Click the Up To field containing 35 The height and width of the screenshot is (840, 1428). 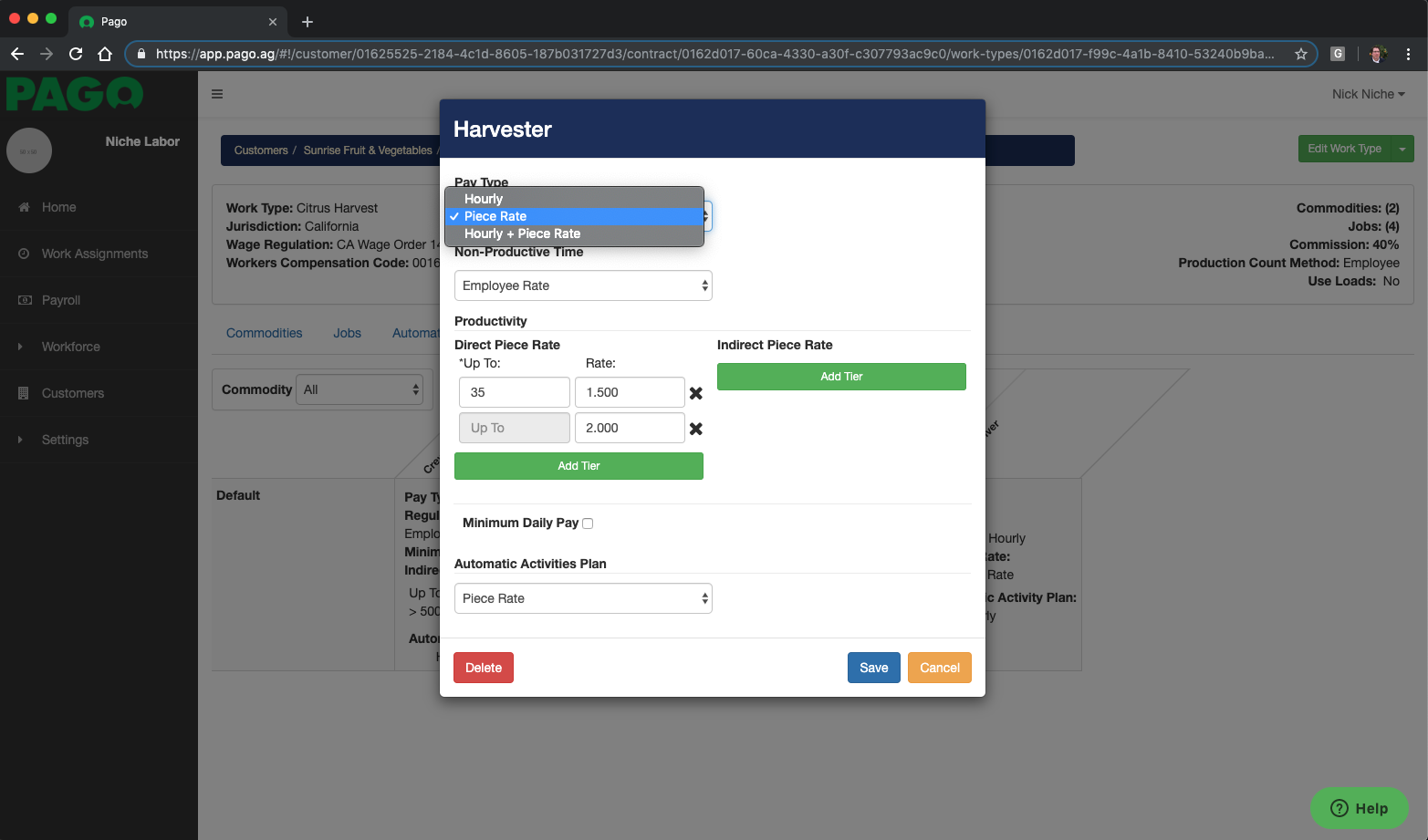point(514,392)
